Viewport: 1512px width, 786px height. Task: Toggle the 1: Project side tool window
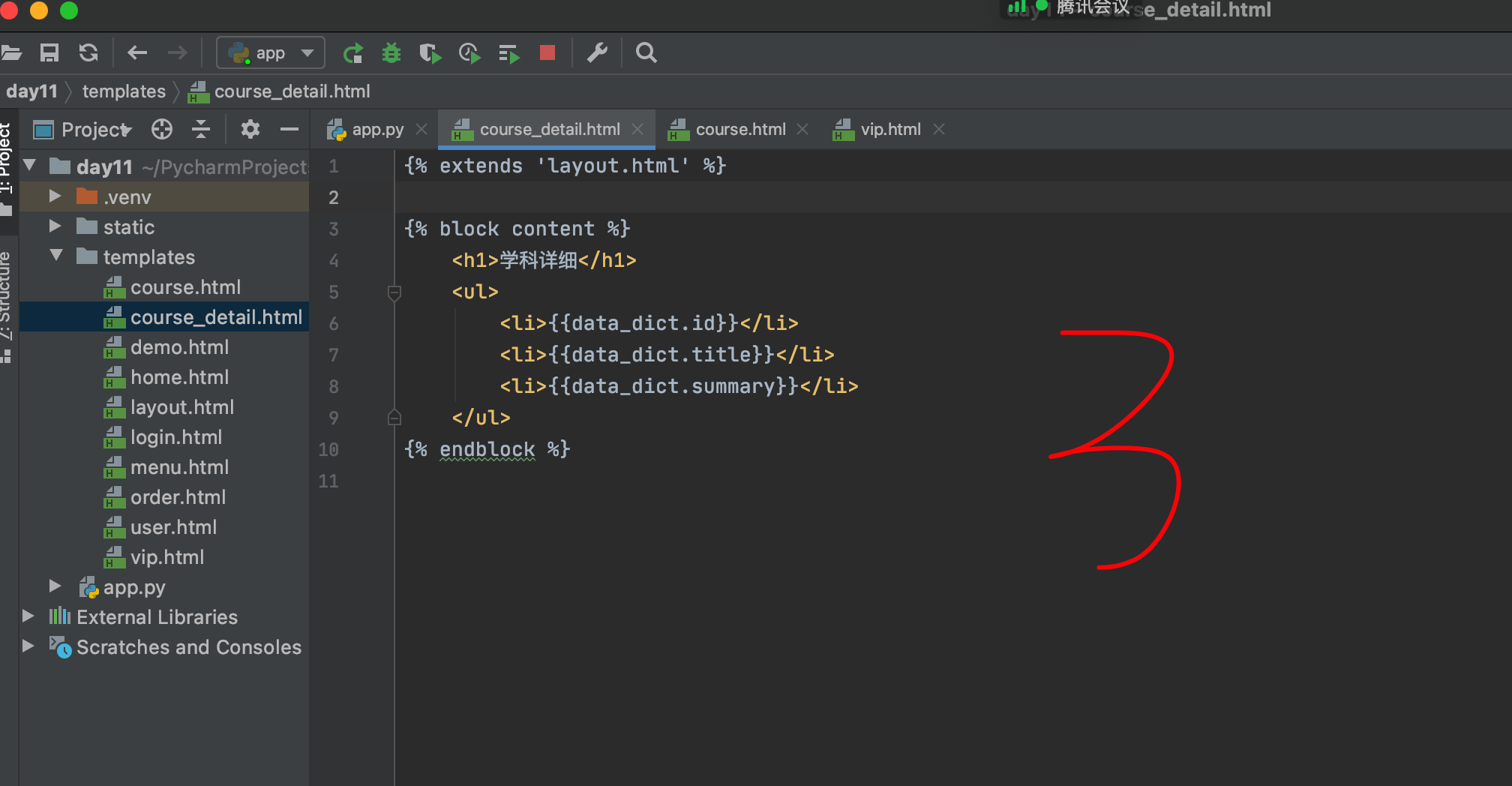(x=6, y=169)
